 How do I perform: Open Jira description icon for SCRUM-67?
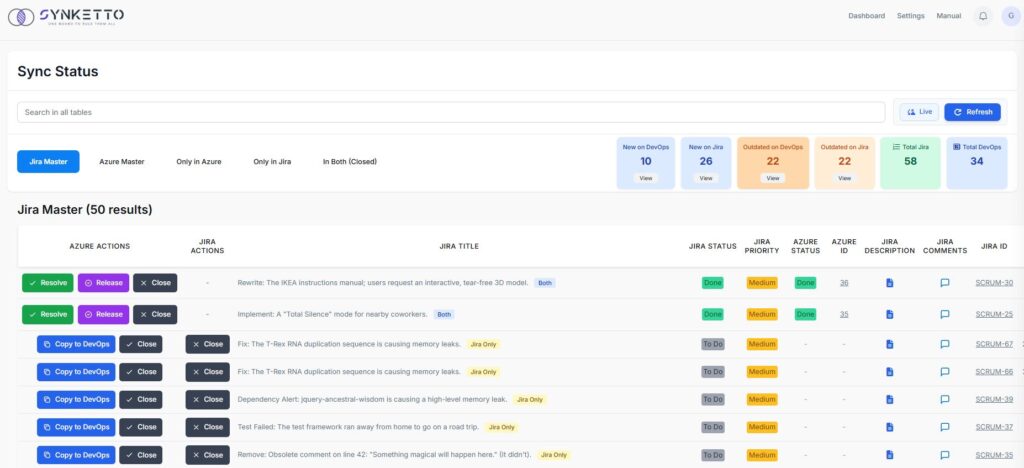(890, 344)
